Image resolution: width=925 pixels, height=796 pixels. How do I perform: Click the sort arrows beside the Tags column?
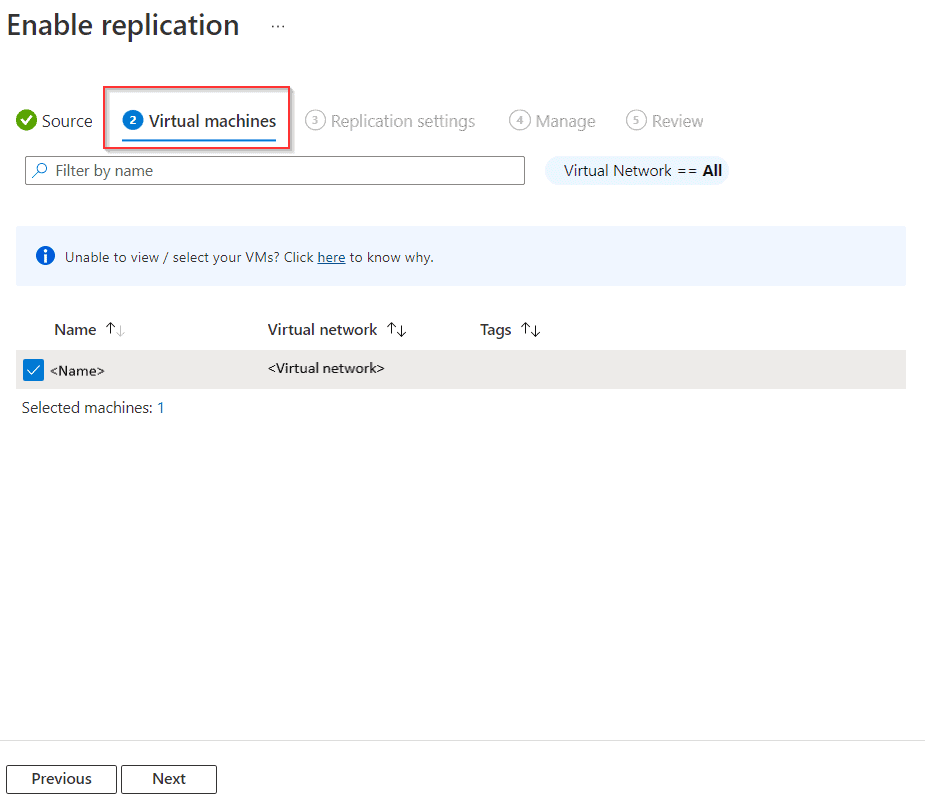530,329
